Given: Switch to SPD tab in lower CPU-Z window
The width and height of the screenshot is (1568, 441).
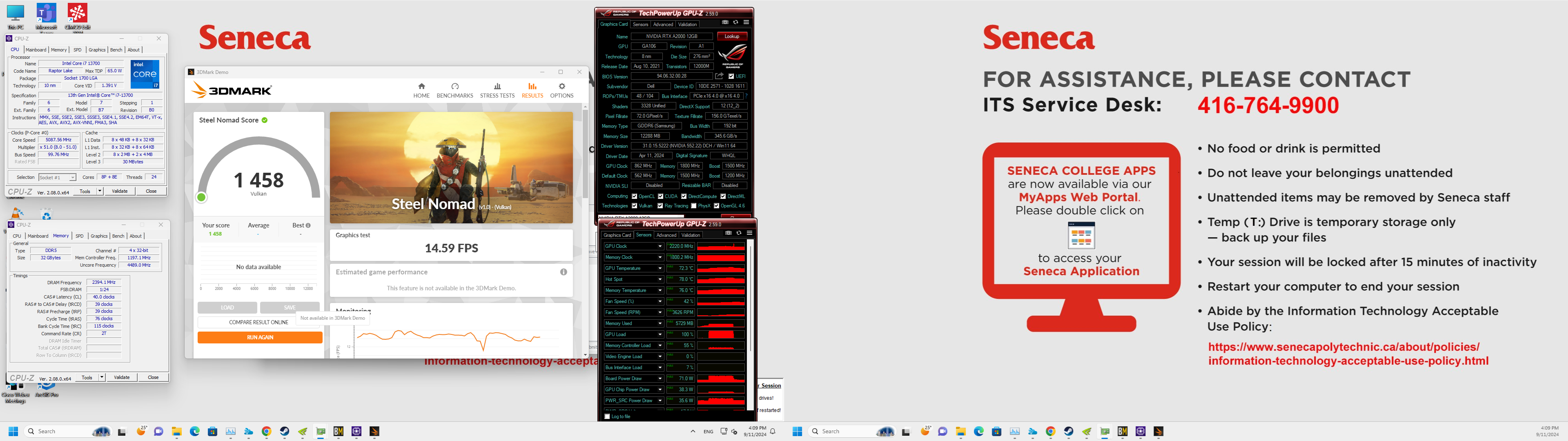Looking at the screenshot, I should (x=79, y=236).
